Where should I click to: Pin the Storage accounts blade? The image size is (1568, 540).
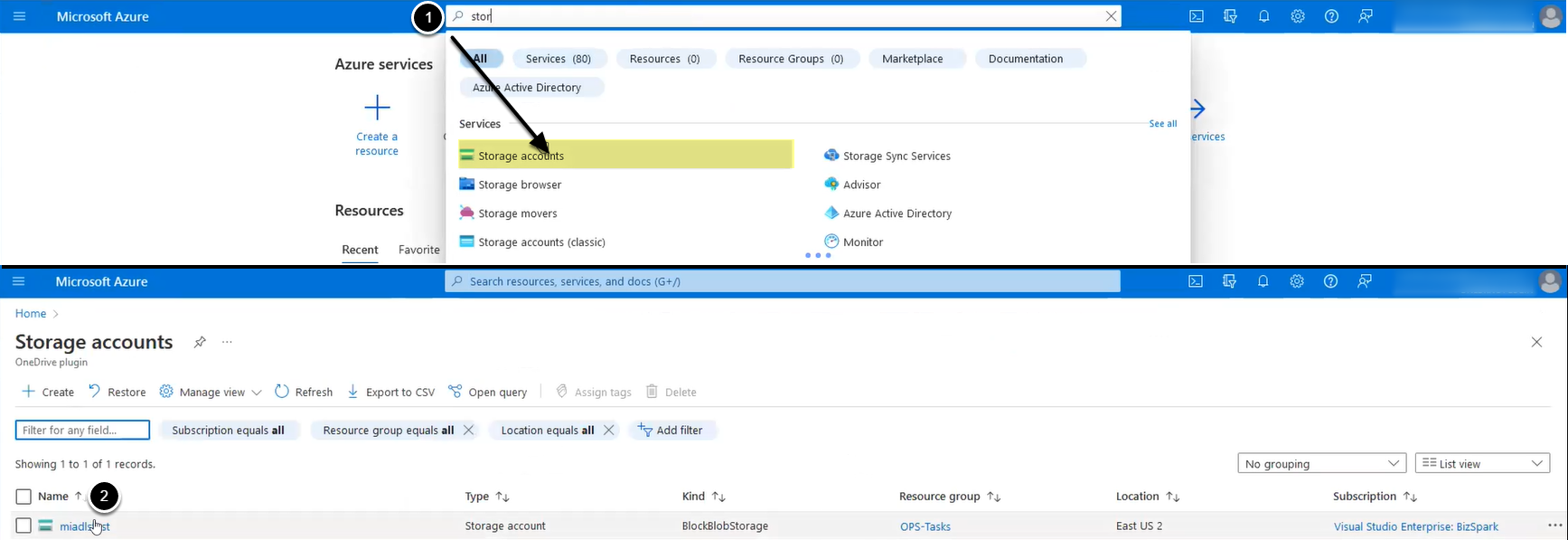(200, 342)
